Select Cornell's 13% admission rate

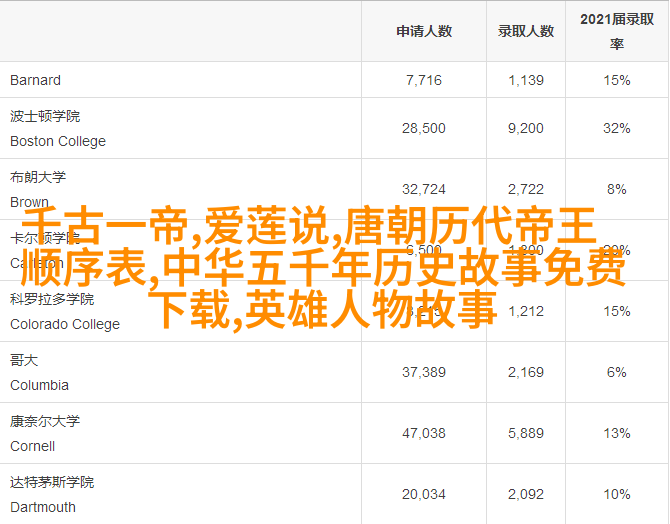617,433
